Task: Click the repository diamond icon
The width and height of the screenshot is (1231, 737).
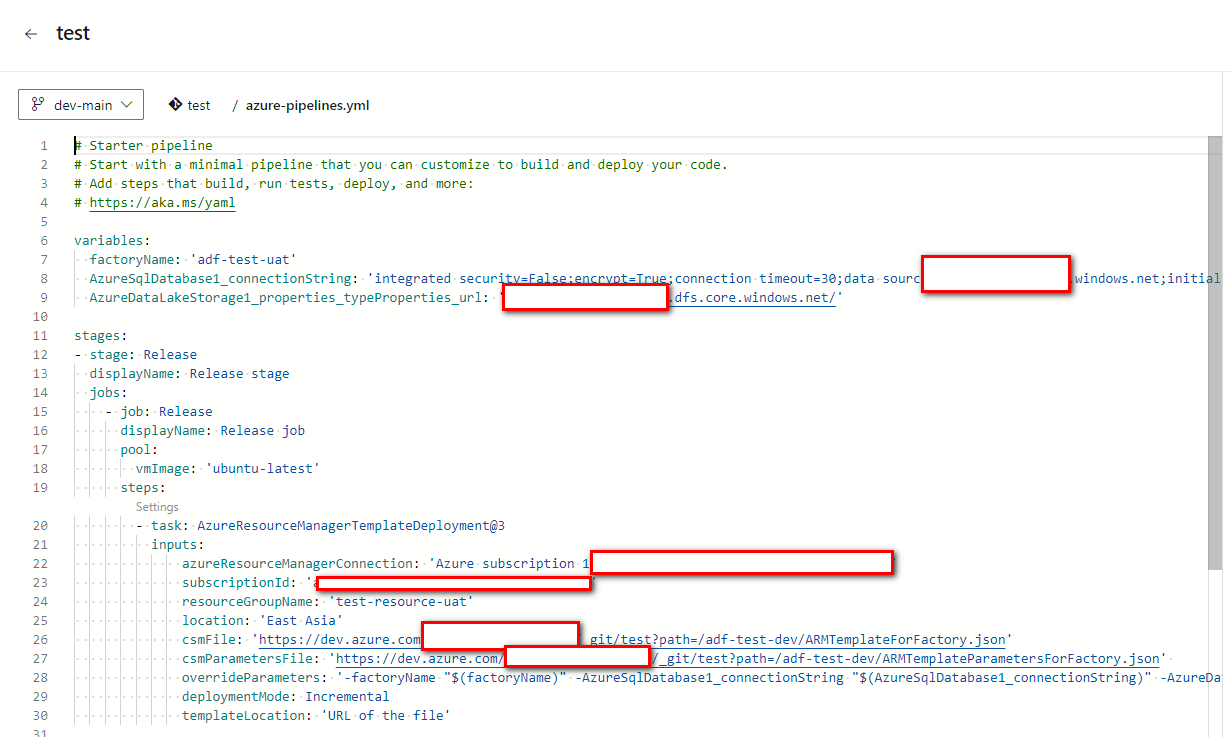Action: (175, 104)
